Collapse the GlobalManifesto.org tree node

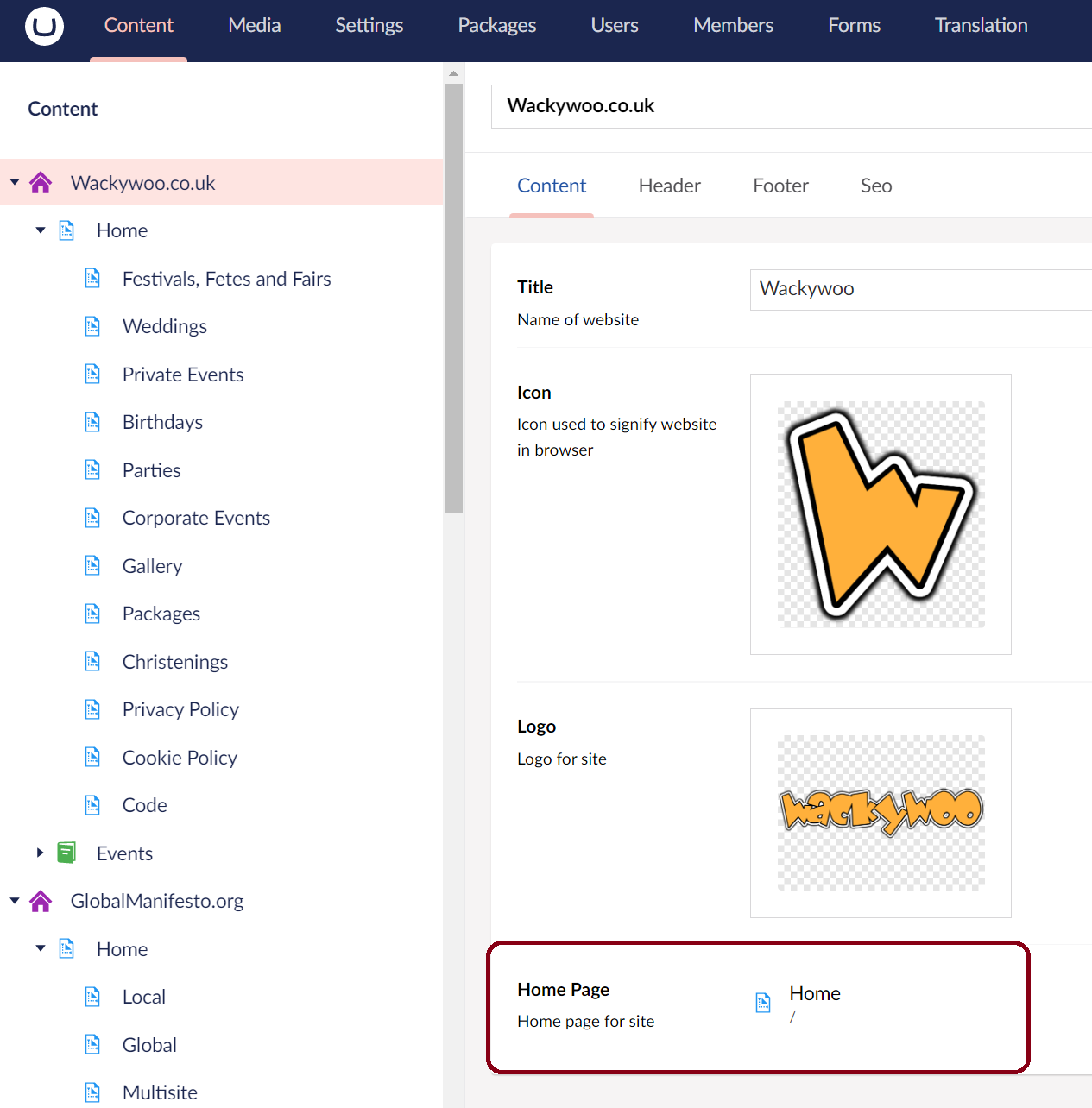click(15, 900)
